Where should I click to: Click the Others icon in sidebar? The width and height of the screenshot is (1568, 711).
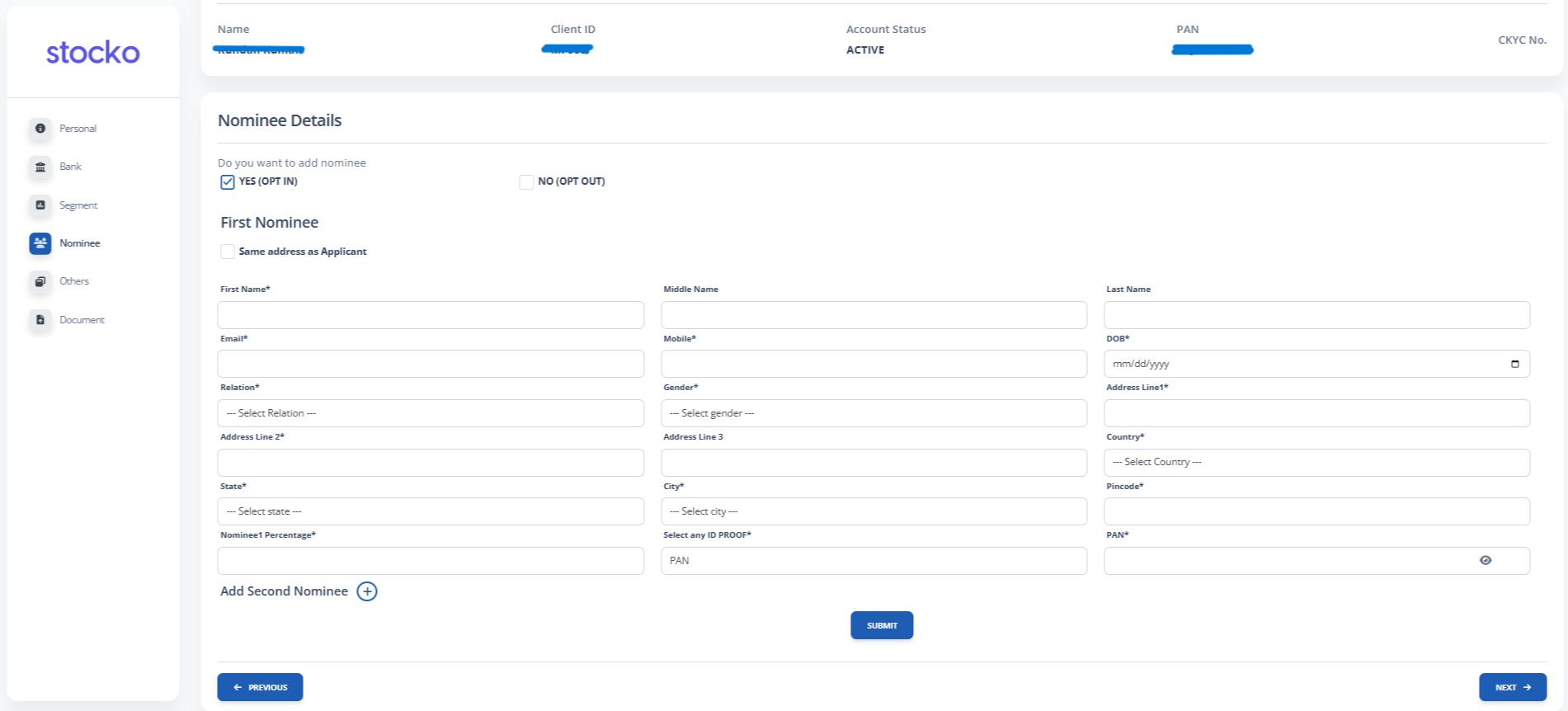pyautogui.click(x=40, y=281)
